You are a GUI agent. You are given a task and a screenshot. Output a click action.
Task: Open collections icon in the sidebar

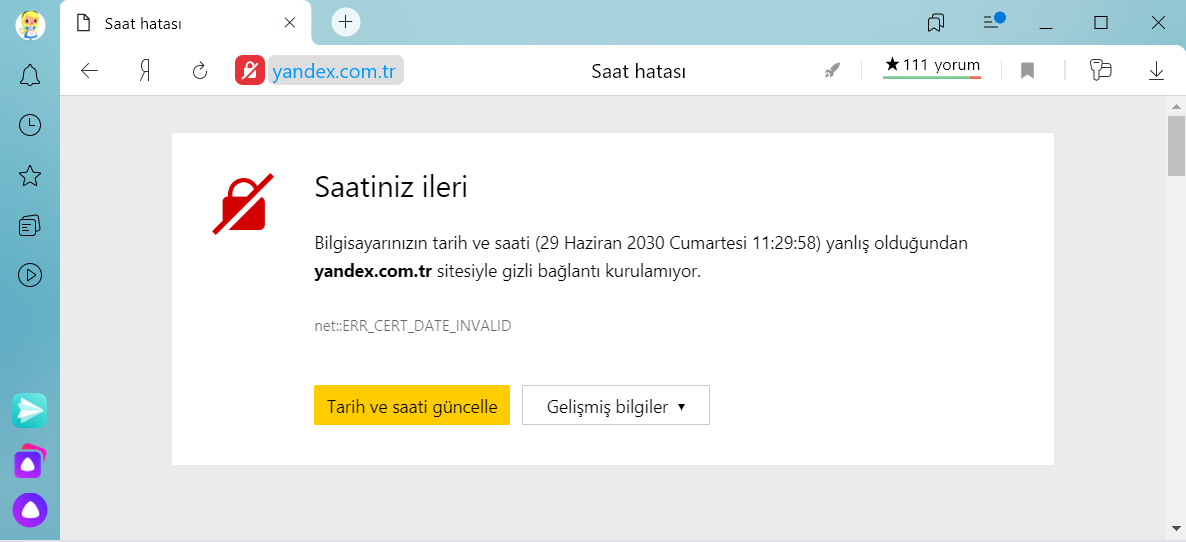click(x=29, y=225)
